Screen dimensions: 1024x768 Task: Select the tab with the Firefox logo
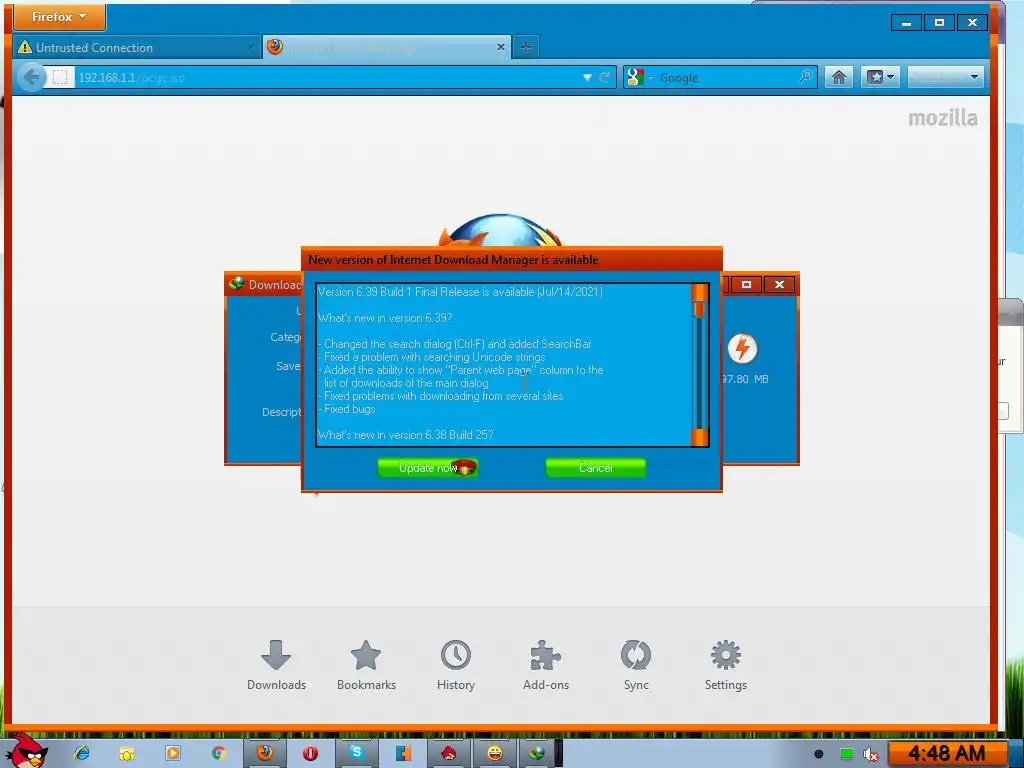[x=385, y=47]
